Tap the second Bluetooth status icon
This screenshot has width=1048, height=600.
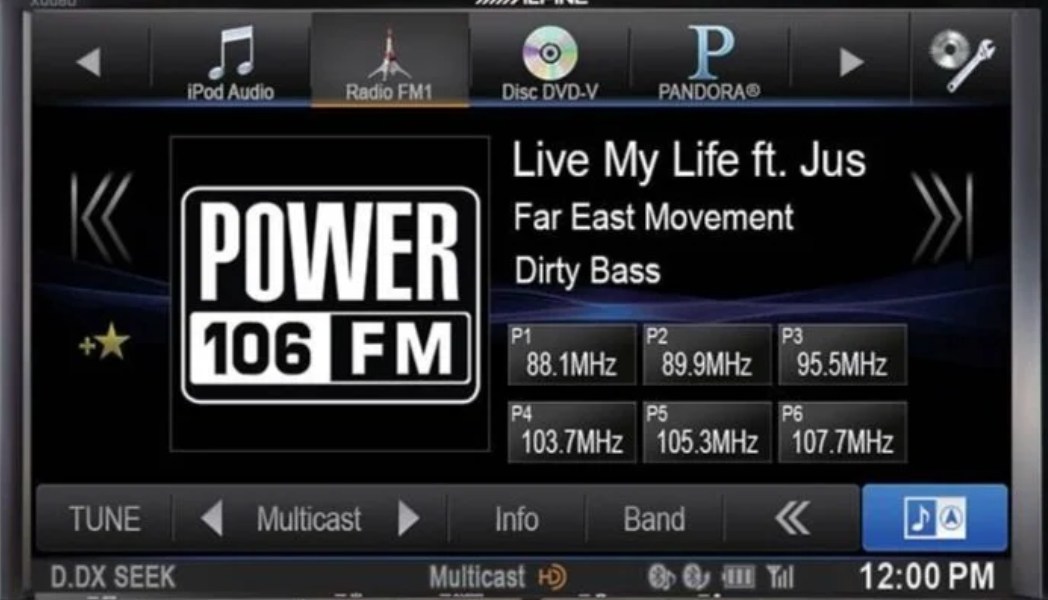click(696, 577)
